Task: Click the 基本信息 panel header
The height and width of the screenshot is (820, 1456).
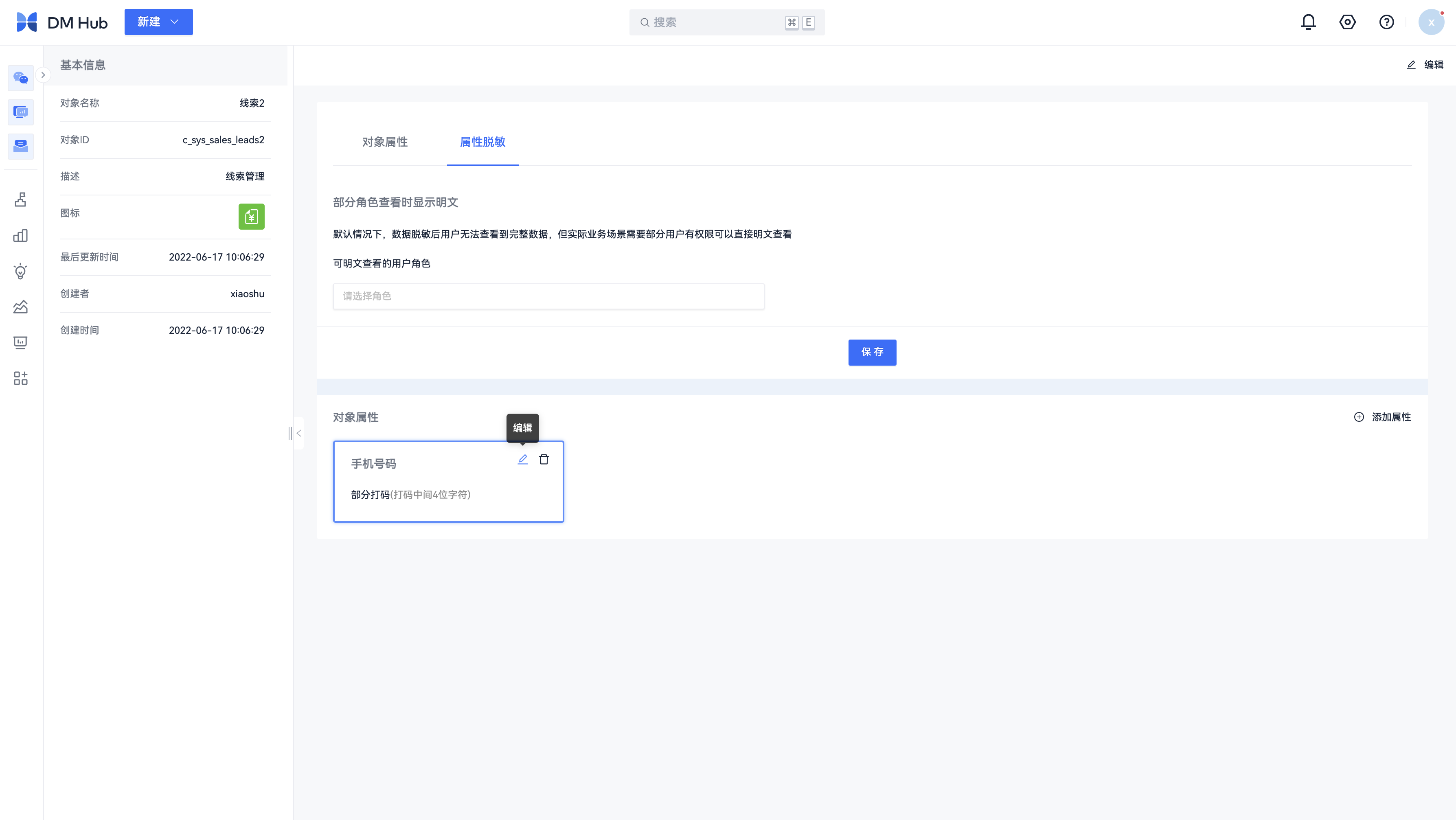Action: (165, 65)
